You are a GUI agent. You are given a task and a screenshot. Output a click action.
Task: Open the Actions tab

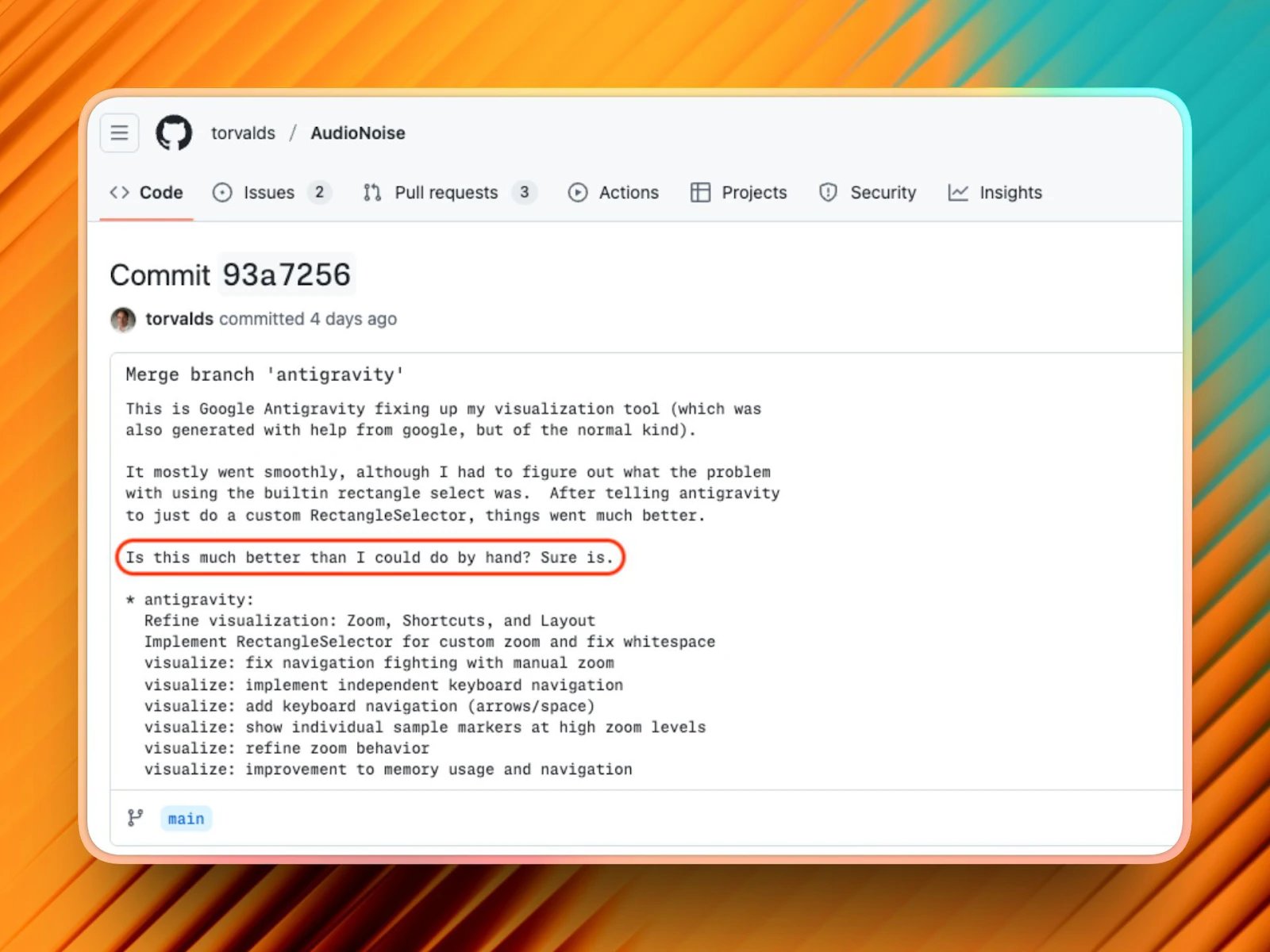(613, 192)
